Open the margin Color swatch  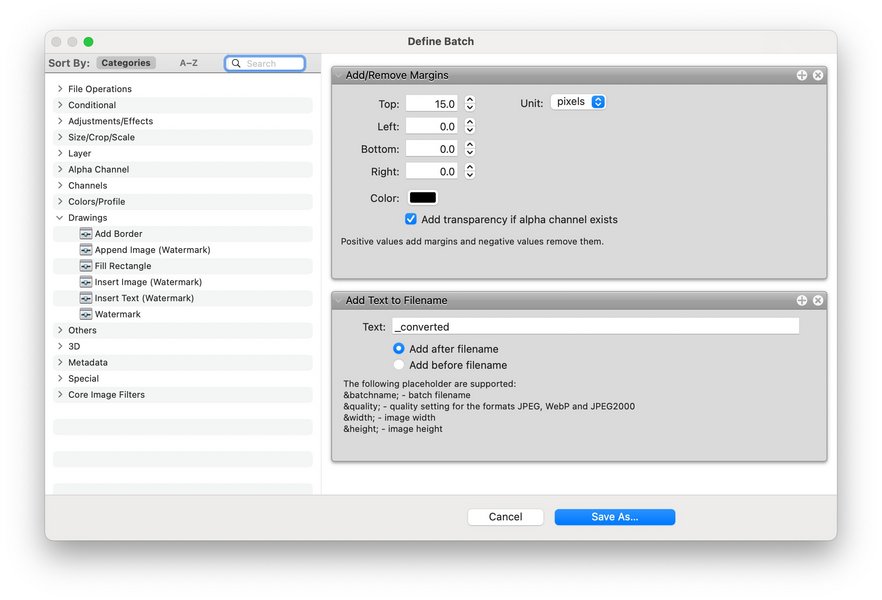(x=422, y=197)
